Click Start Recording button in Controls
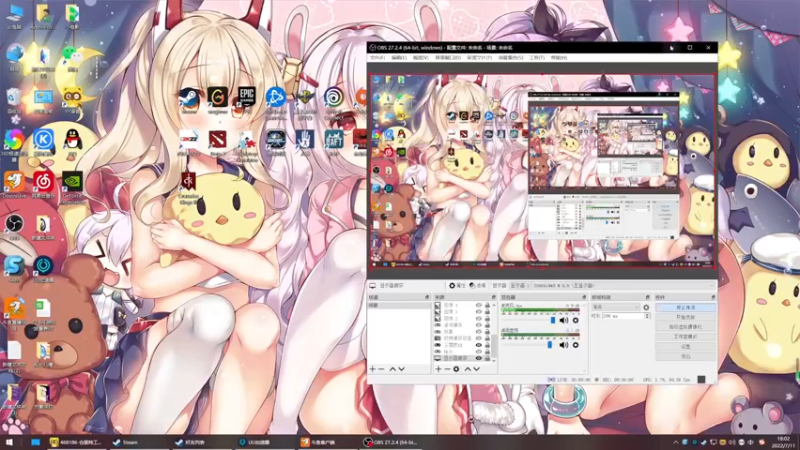The height and width of the screenshot is (450, 800). tap(685, 317)
